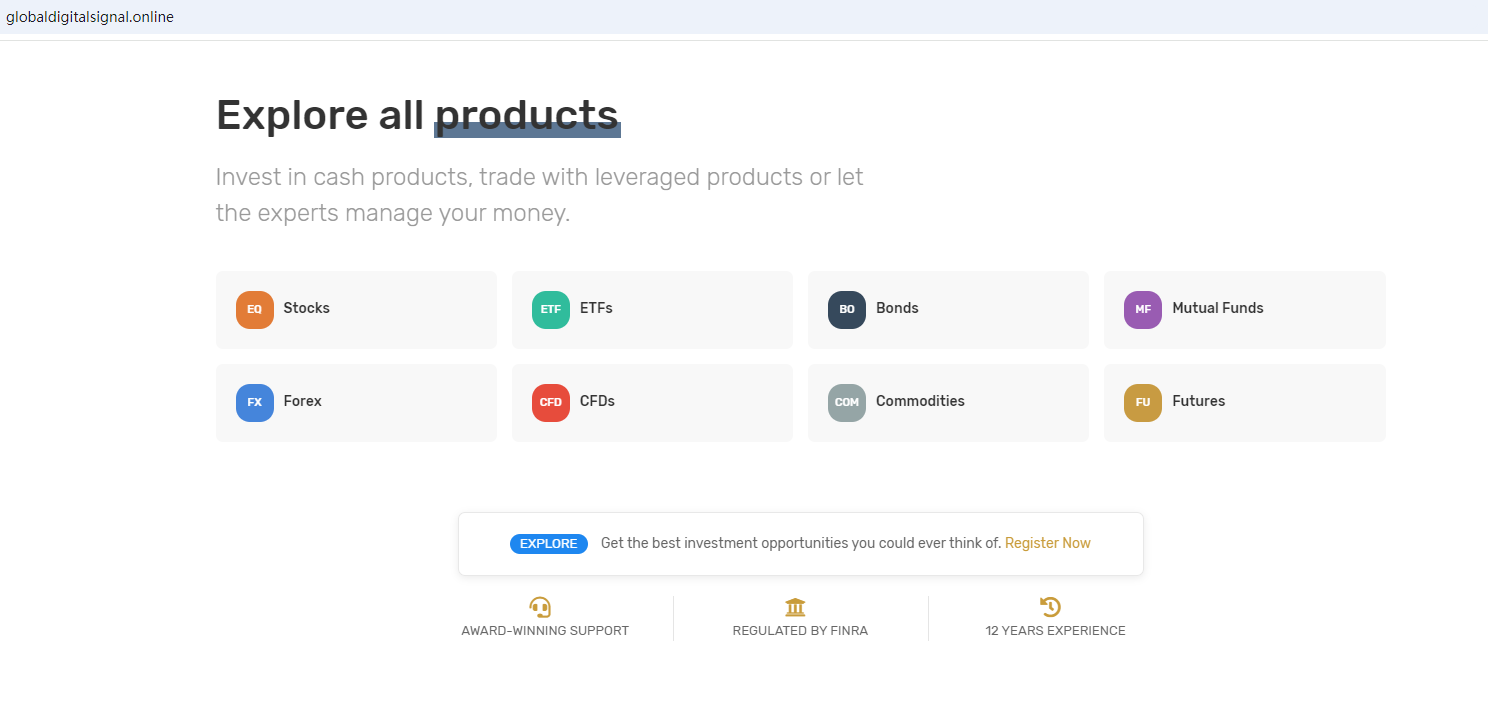Image resolution: width=1488 pixels, height=717 pixels.
Task: Select the Commodities label
Action: pos(920,401)
